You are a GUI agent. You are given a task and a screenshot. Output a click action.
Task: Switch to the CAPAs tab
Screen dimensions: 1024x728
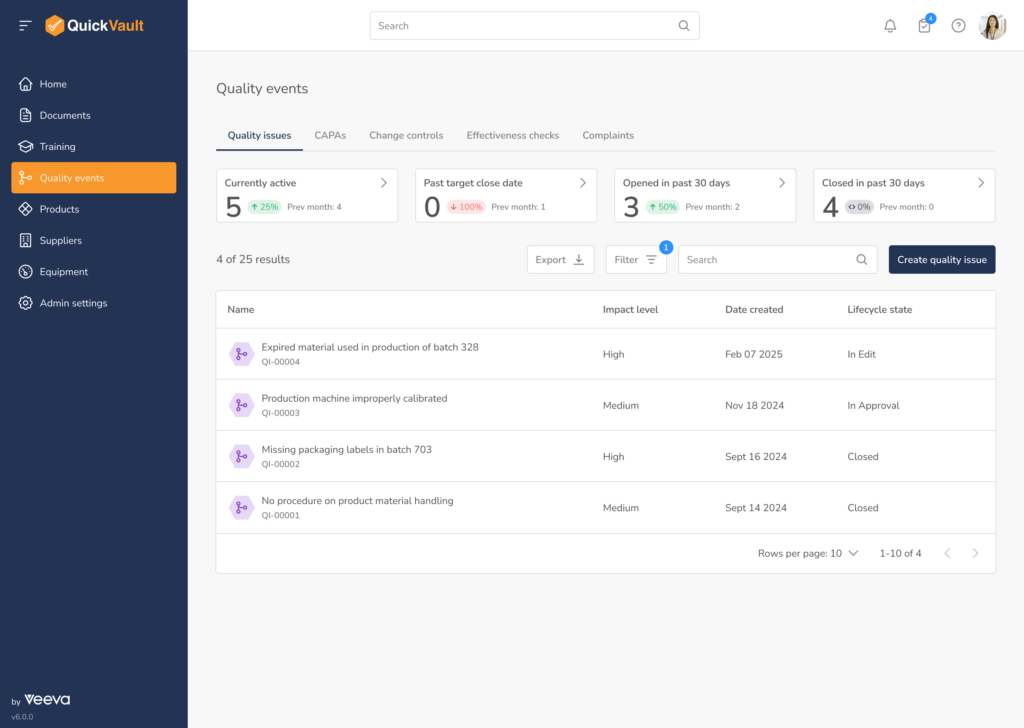[330, 135]
